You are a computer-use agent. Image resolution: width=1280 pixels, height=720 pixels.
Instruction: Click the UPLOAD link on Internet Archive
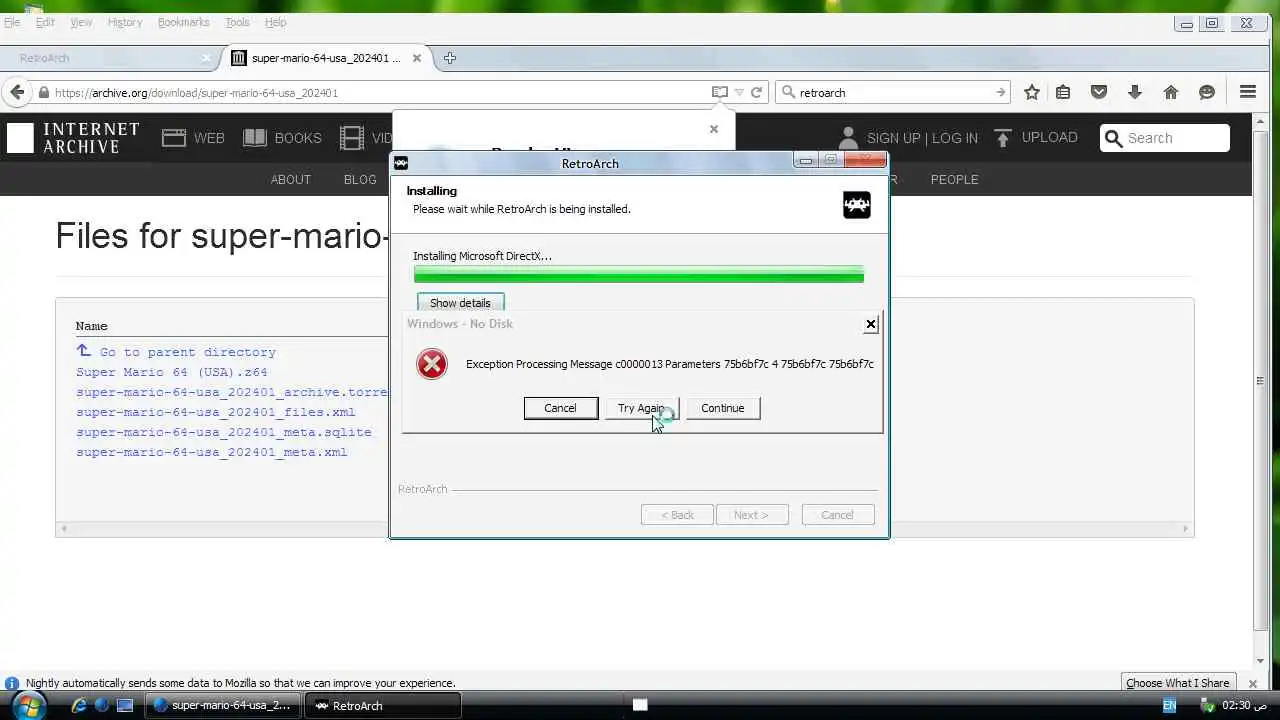click(1036, 138)
